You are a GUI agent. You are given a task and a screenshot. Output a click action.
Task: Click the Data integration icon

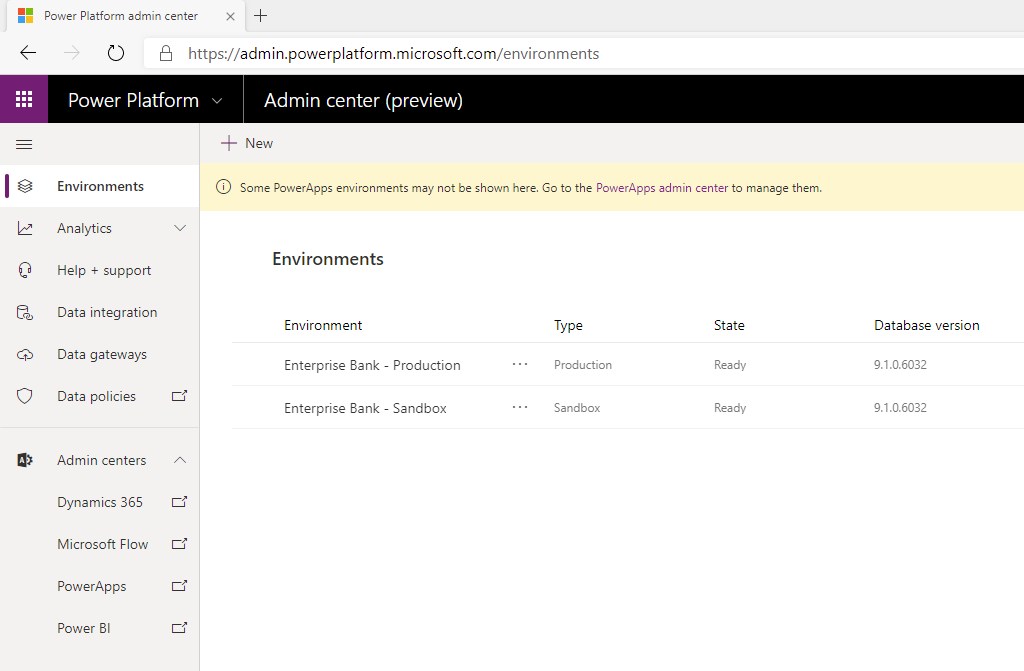[x=25, y=313]
